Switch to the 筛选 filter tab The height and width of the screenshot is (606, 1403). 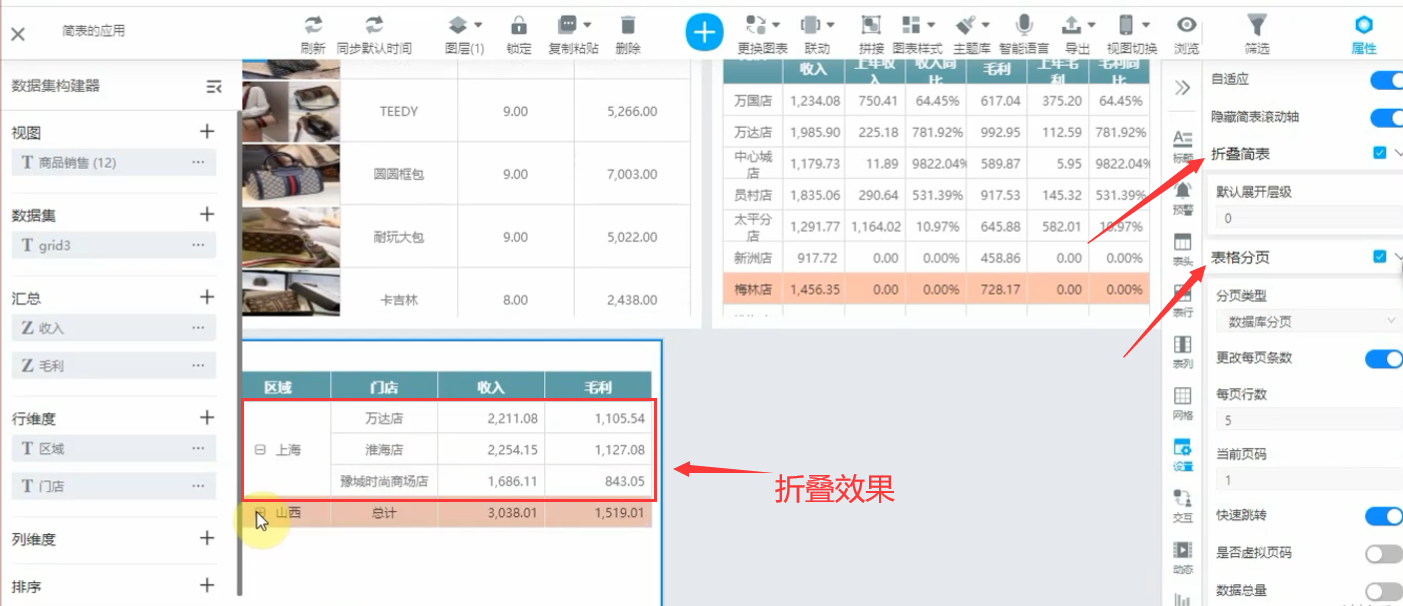coord(1257,33)
